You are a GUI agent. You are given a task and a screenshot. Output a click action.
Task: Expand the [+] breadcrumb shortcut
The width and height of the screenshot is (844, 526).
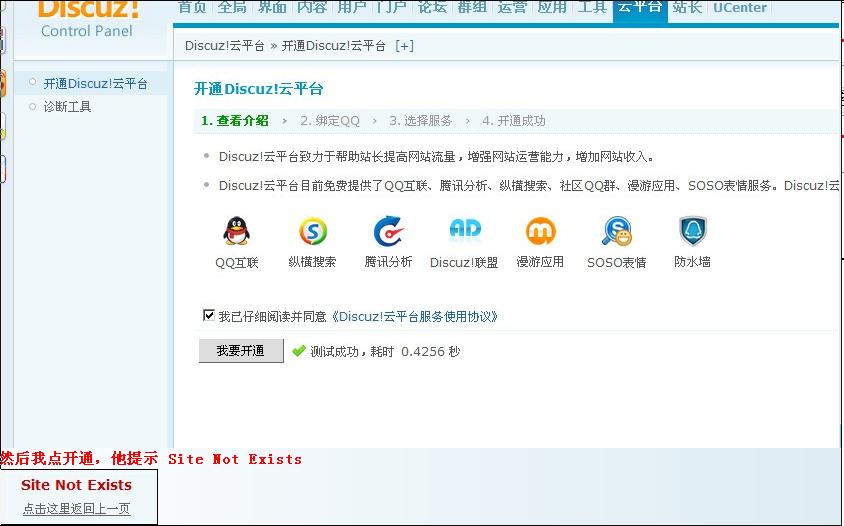point(404,46)
